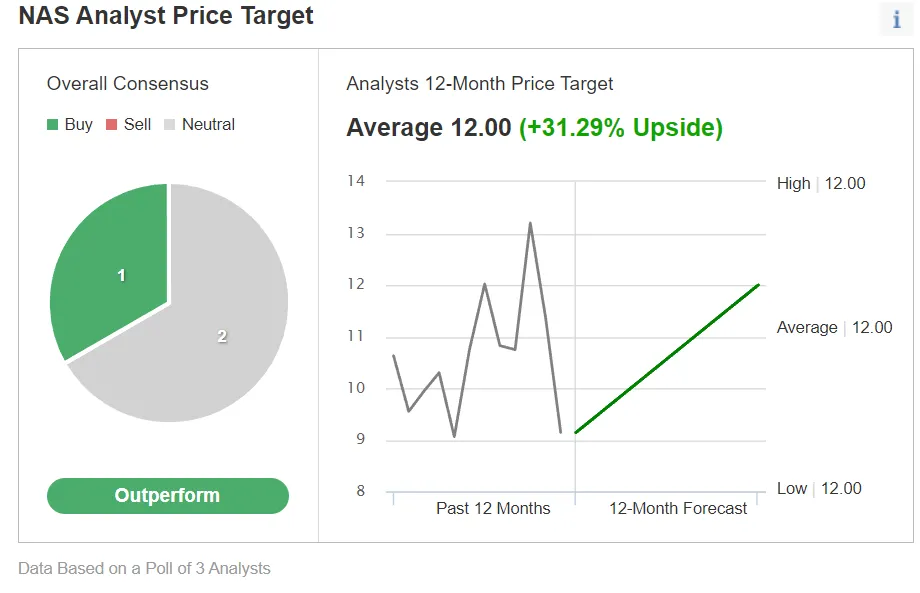Click the red Sell legend swatch
The width and height of the screenshot is (920, 593).
click(x=112, y=125)
